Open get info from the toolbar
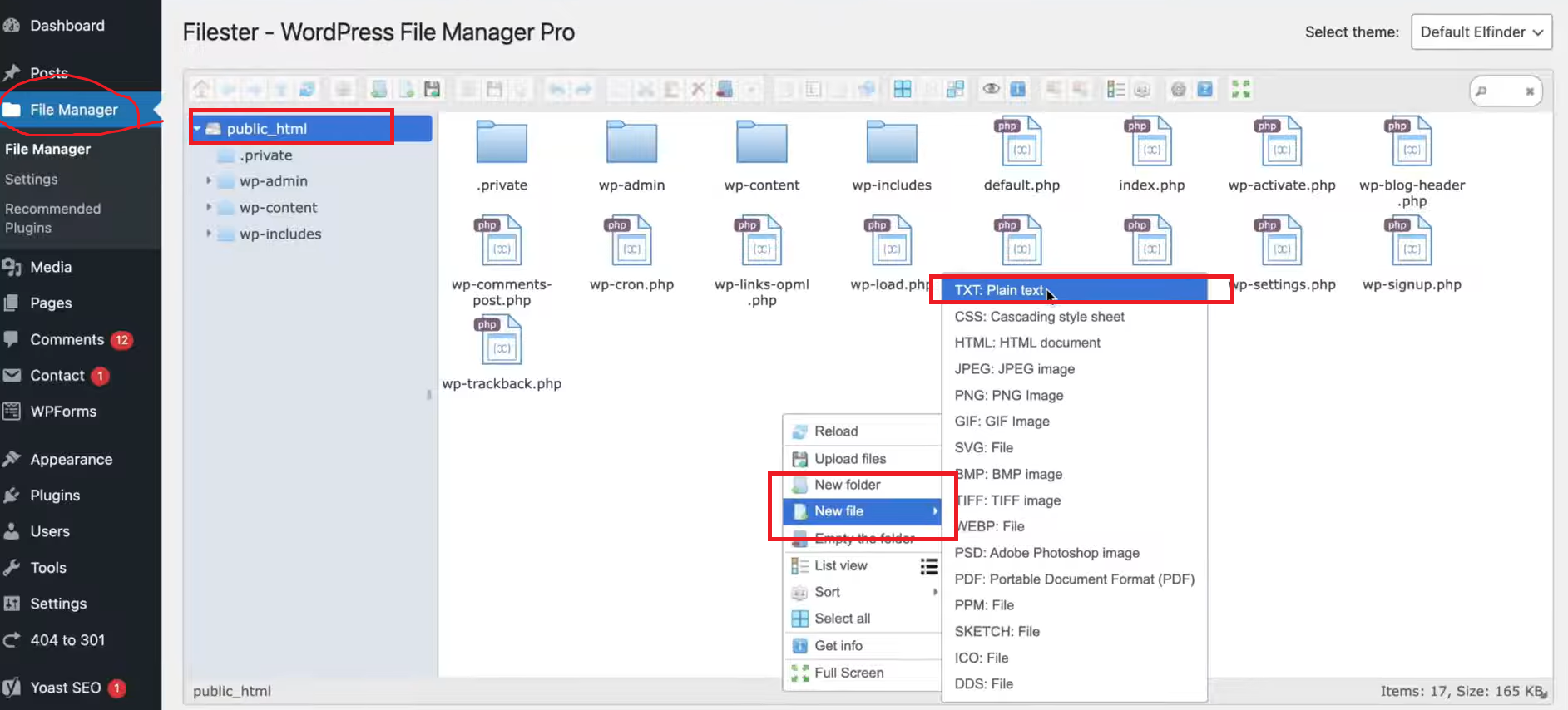Viewport: 1568px width, 710px height. (1017, 89)
